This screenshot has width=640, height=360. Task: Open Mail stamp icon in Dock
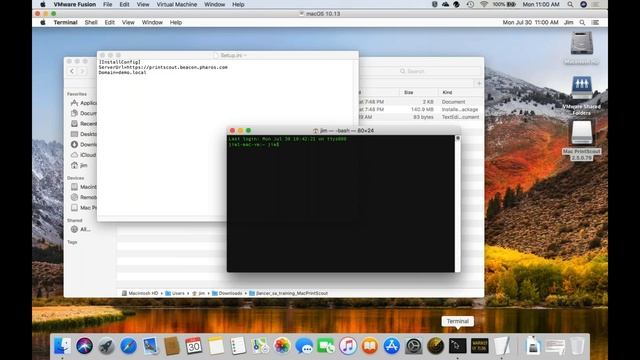click(x=150, y=346)
